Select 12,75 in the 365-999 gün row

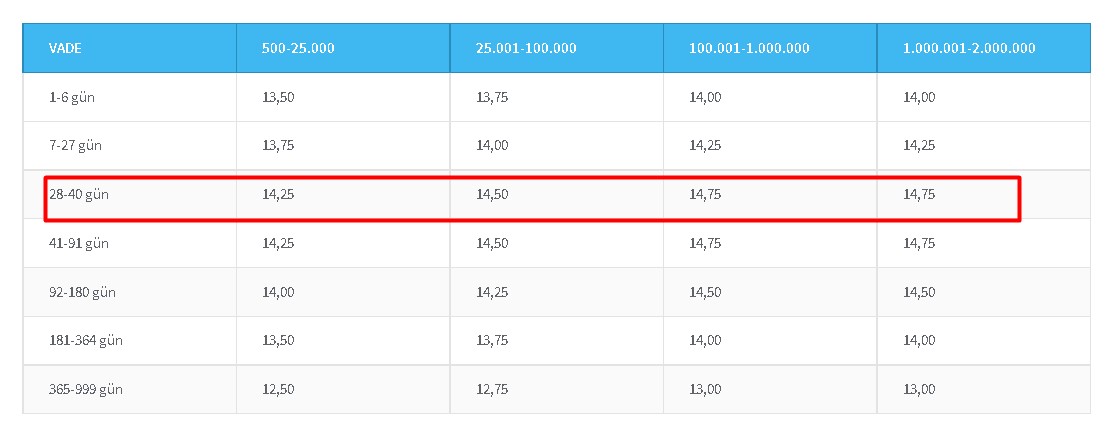pyautogui.click(x=492, y=389)
